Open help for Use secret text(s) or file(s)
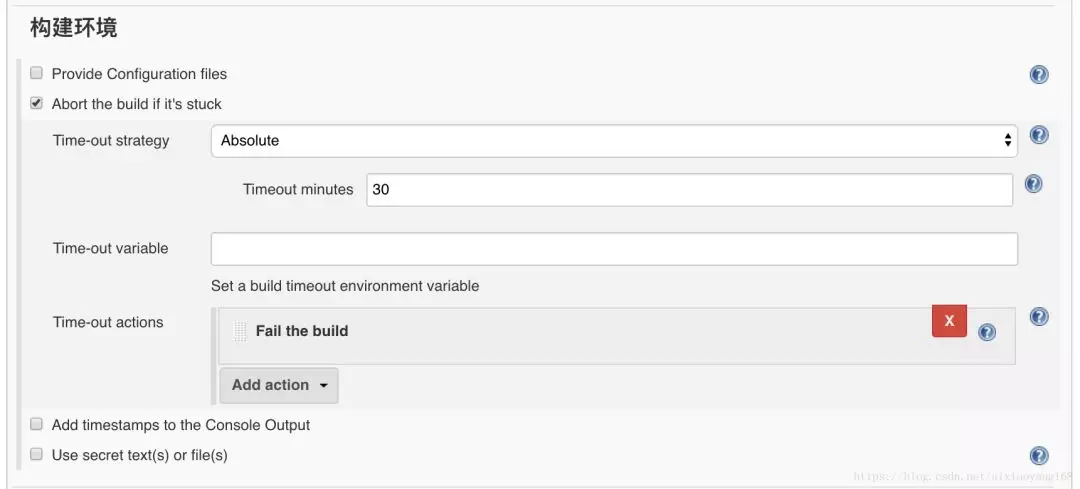The height and width of the screenshot is (489, 1080). point(1039,456)
